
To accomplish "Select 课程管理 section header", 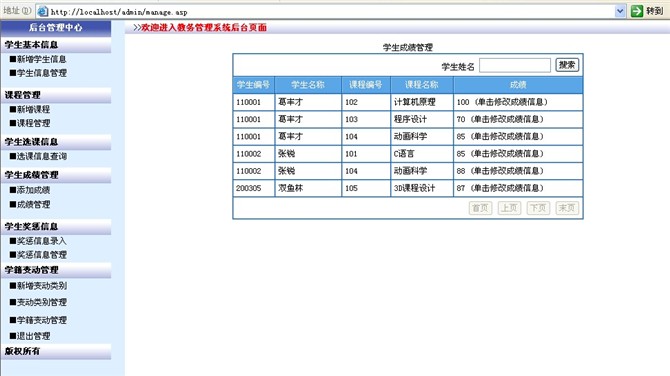I will coord(56,95).
